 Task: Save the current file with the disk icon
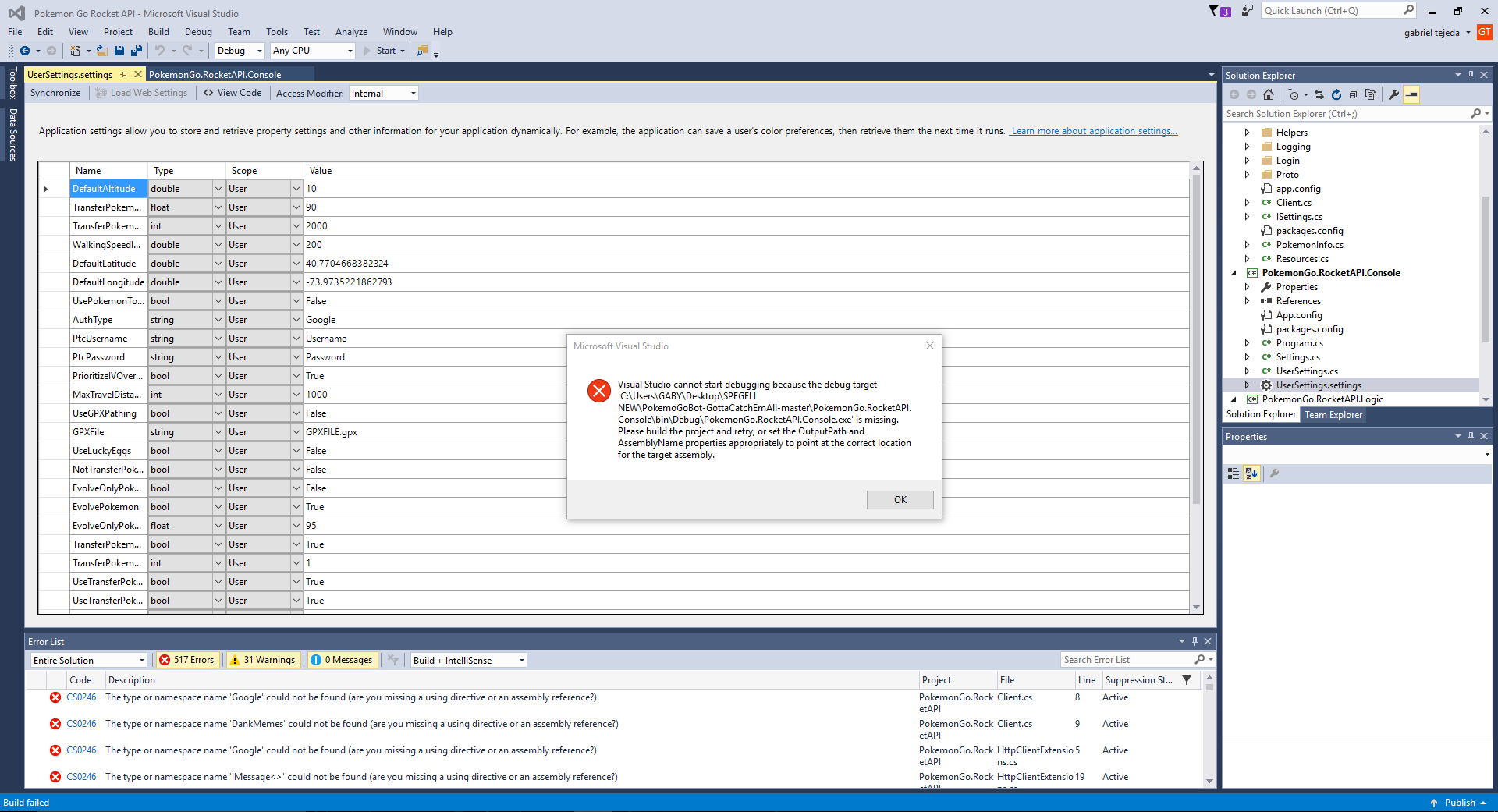[x=119, y=51]
